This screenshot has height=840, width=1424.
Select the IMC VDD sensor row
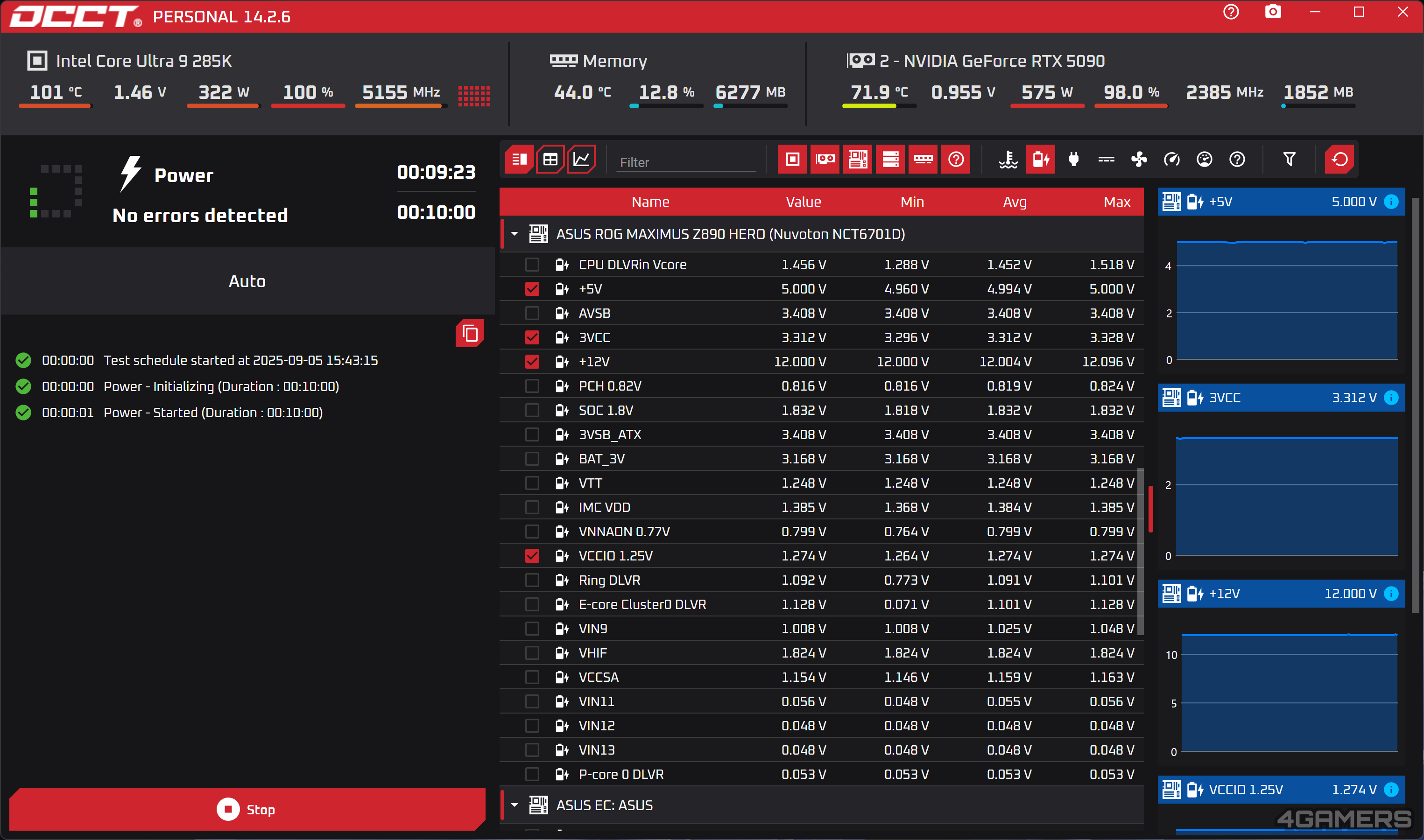click(822, 508)
